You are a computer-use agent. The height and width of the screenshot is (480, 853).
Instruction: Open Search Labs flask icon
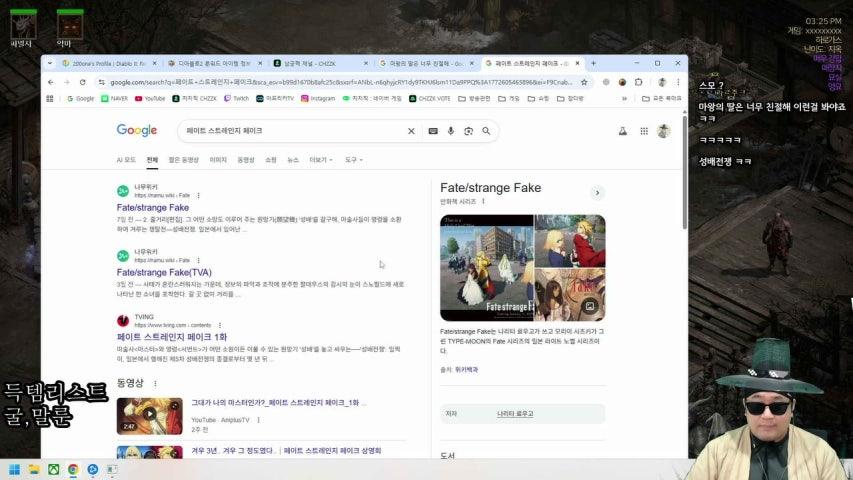[x=622, y=131]
